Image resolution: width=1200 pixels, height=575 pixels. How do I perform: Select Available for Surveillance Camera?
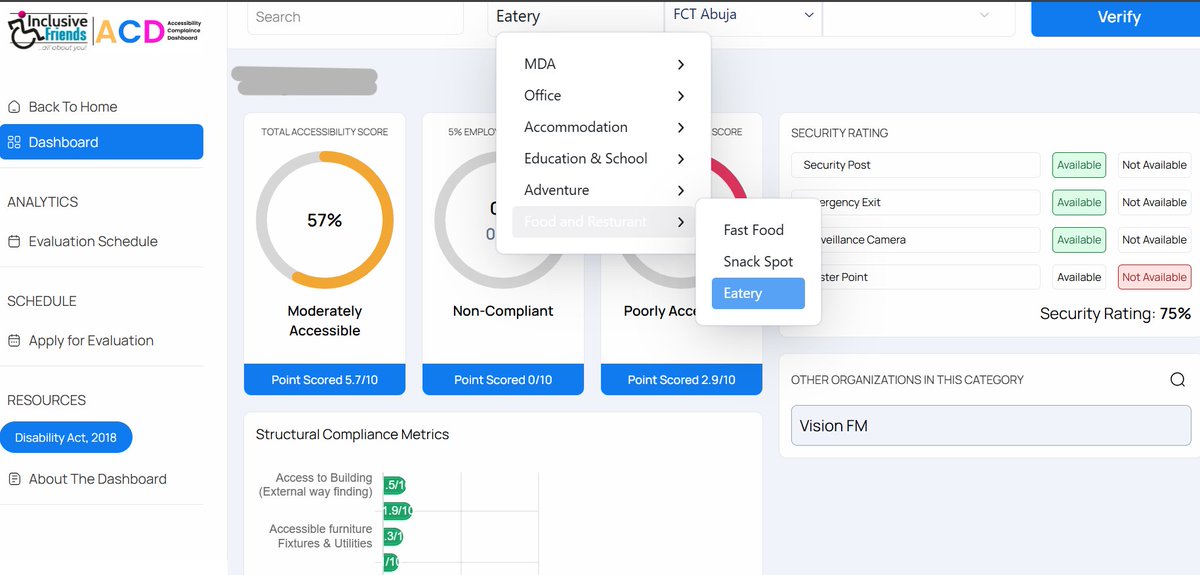tap(1079, 240)
